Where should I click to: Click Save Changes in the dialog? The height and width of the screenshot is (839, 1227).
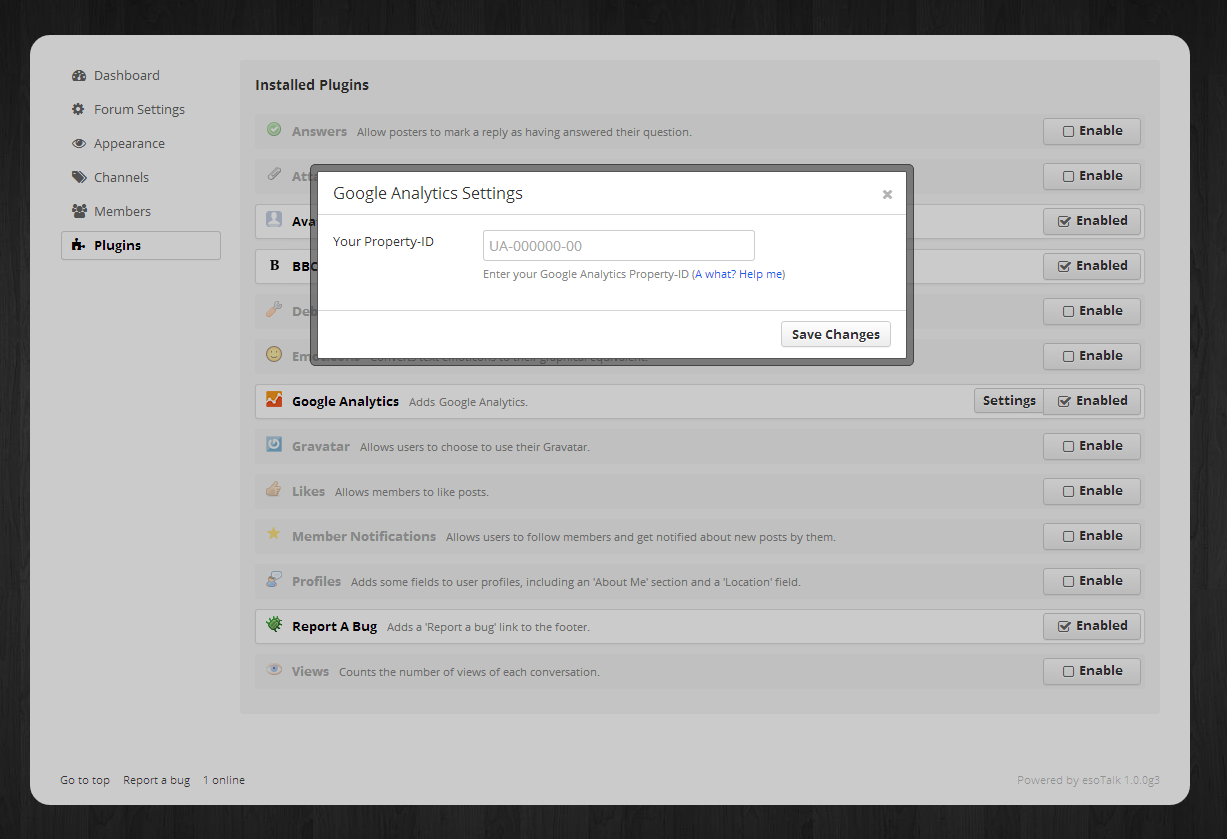tap(836, 334)
